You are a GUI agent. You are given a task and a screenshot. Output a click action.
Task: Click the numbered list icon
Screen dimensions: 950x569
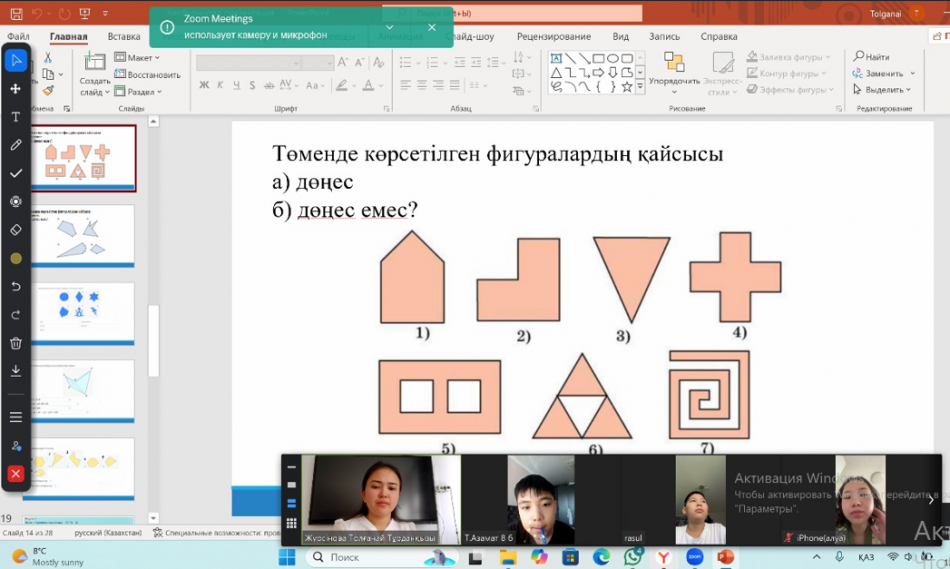pyautogui.click(x=431, y=62)
